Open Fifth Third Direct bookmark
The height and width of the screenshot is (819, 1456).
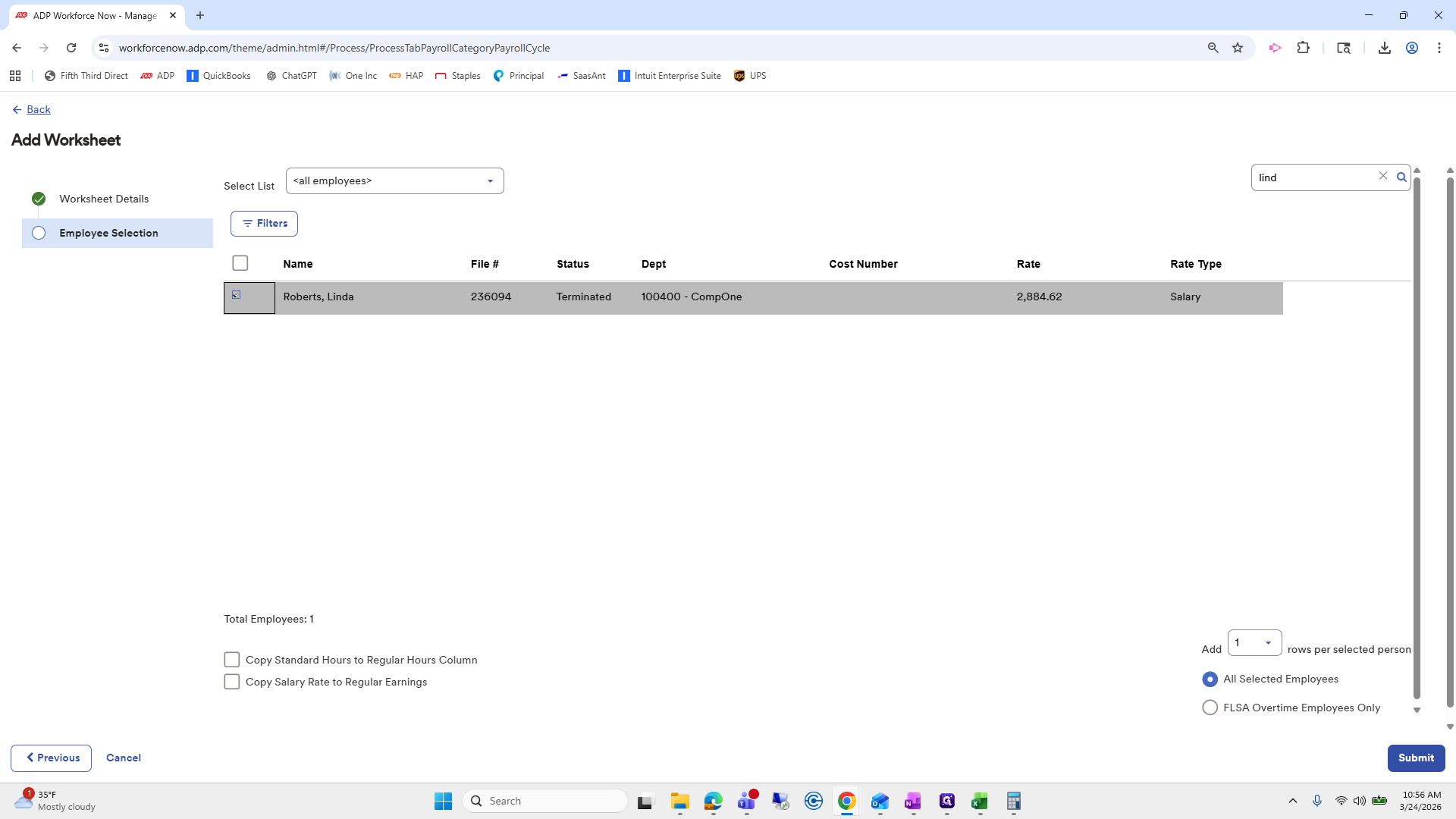pyautogui.click(x=86, y=76)
